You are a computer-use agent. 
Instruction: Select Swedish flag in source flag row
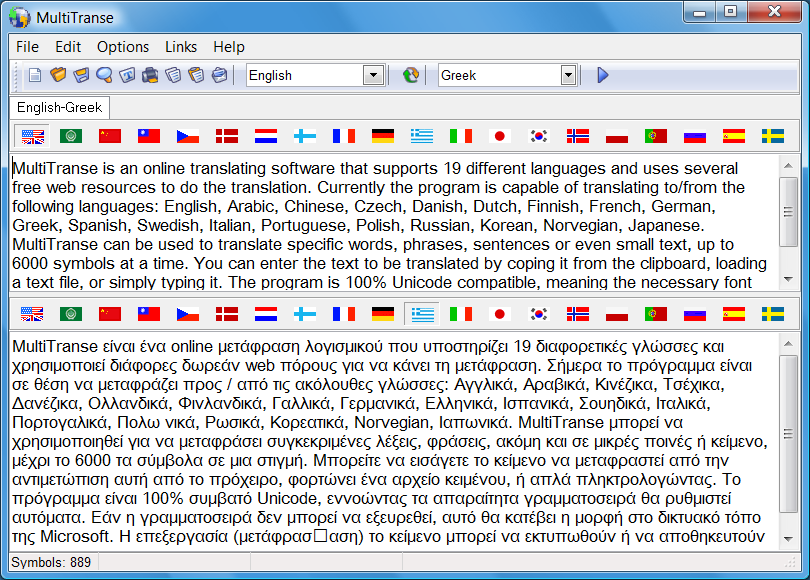click(x=773, y=136)
